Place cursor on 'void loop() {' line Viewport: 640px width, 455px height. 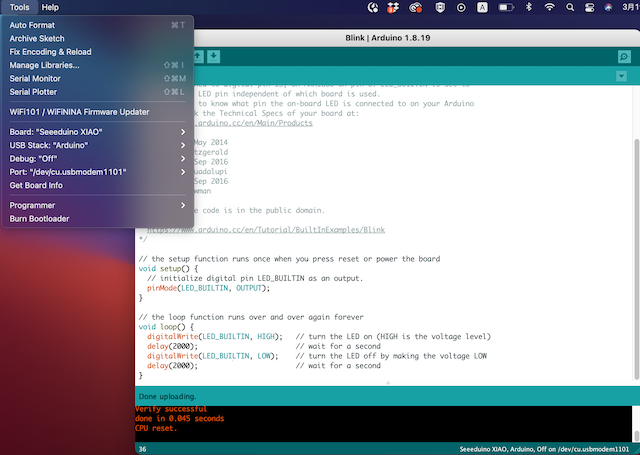(x=167, y=327)
